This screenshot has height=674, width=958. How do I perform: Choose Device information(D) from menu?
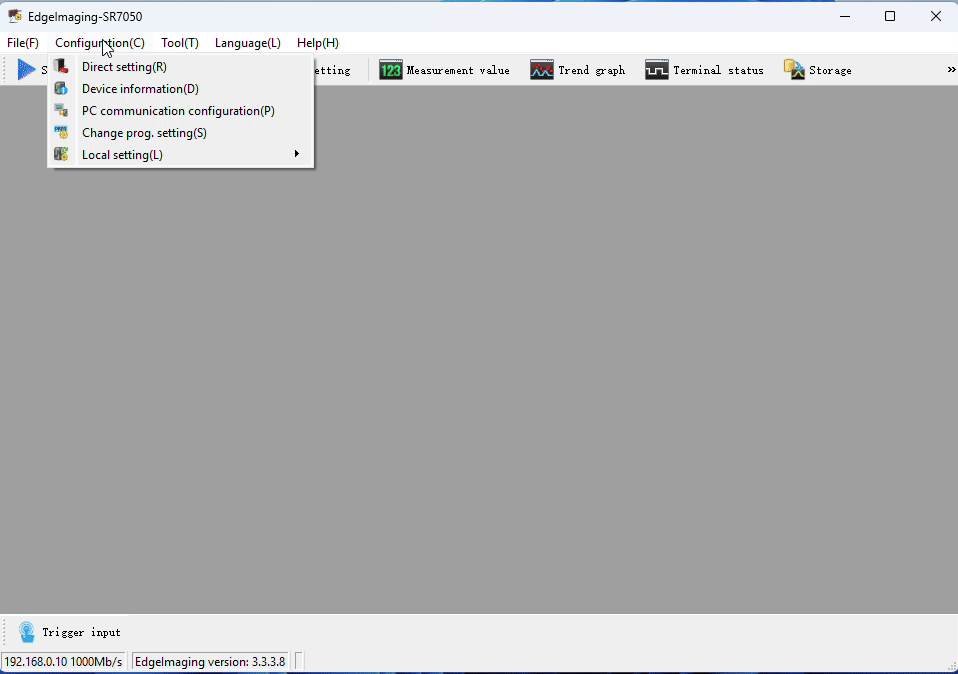tap(181, 89)
